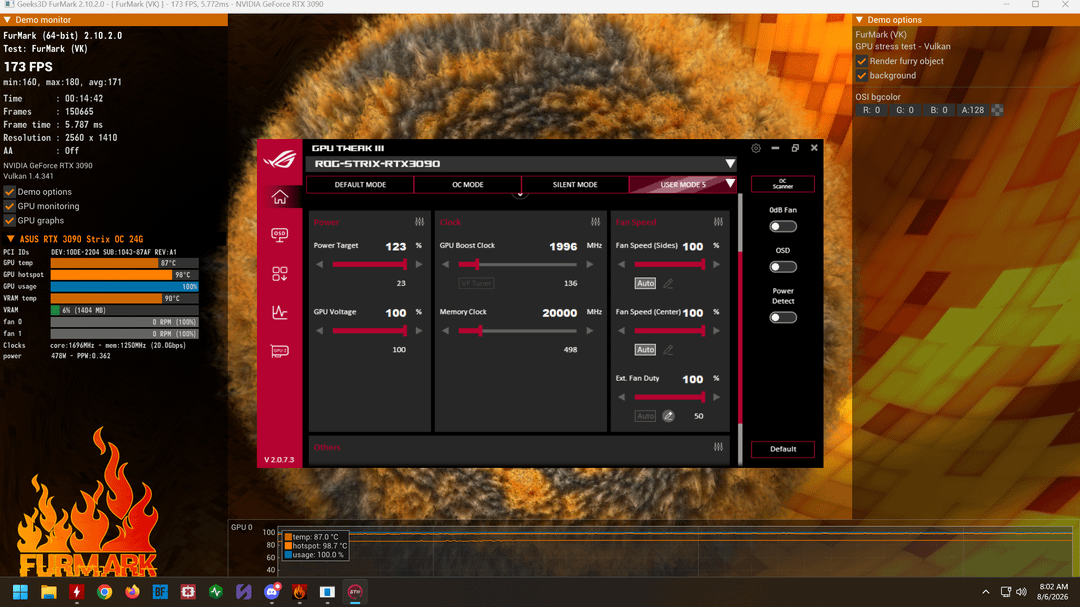Open clock and date in taskbar
The image size is (1080, 607).
click(1052, 592)
